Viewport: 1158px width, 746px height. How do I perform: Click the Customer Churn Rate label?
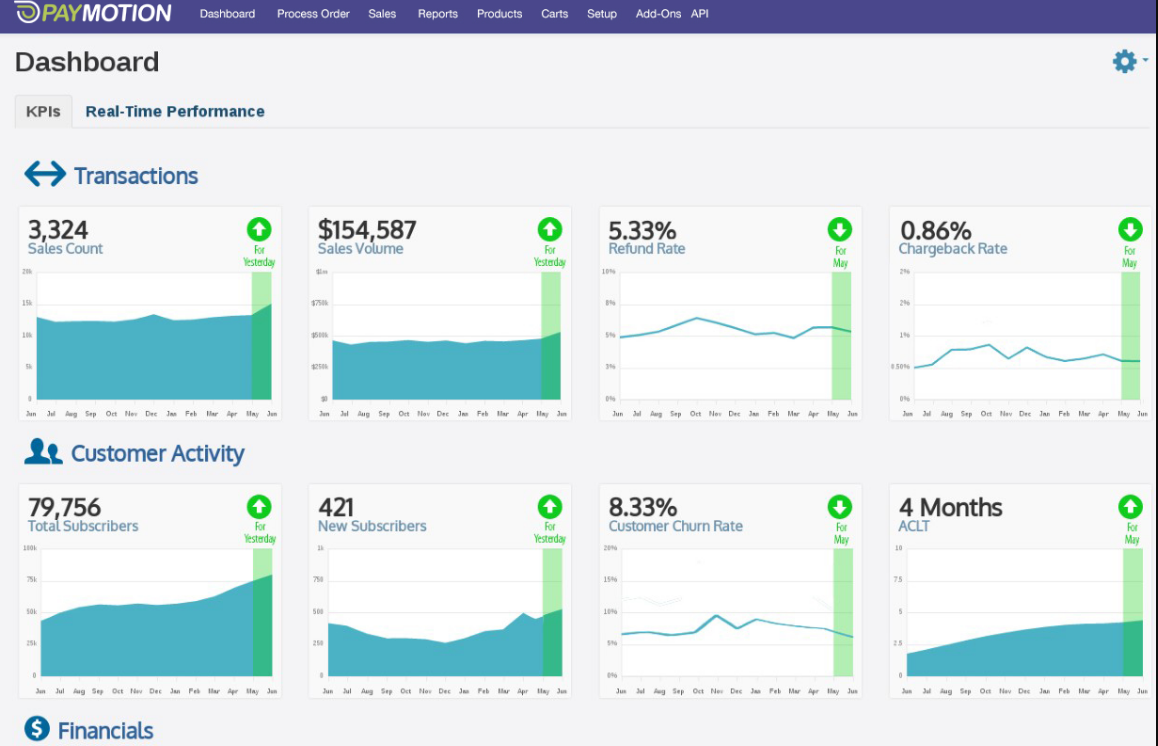click(x=674, y=525)
